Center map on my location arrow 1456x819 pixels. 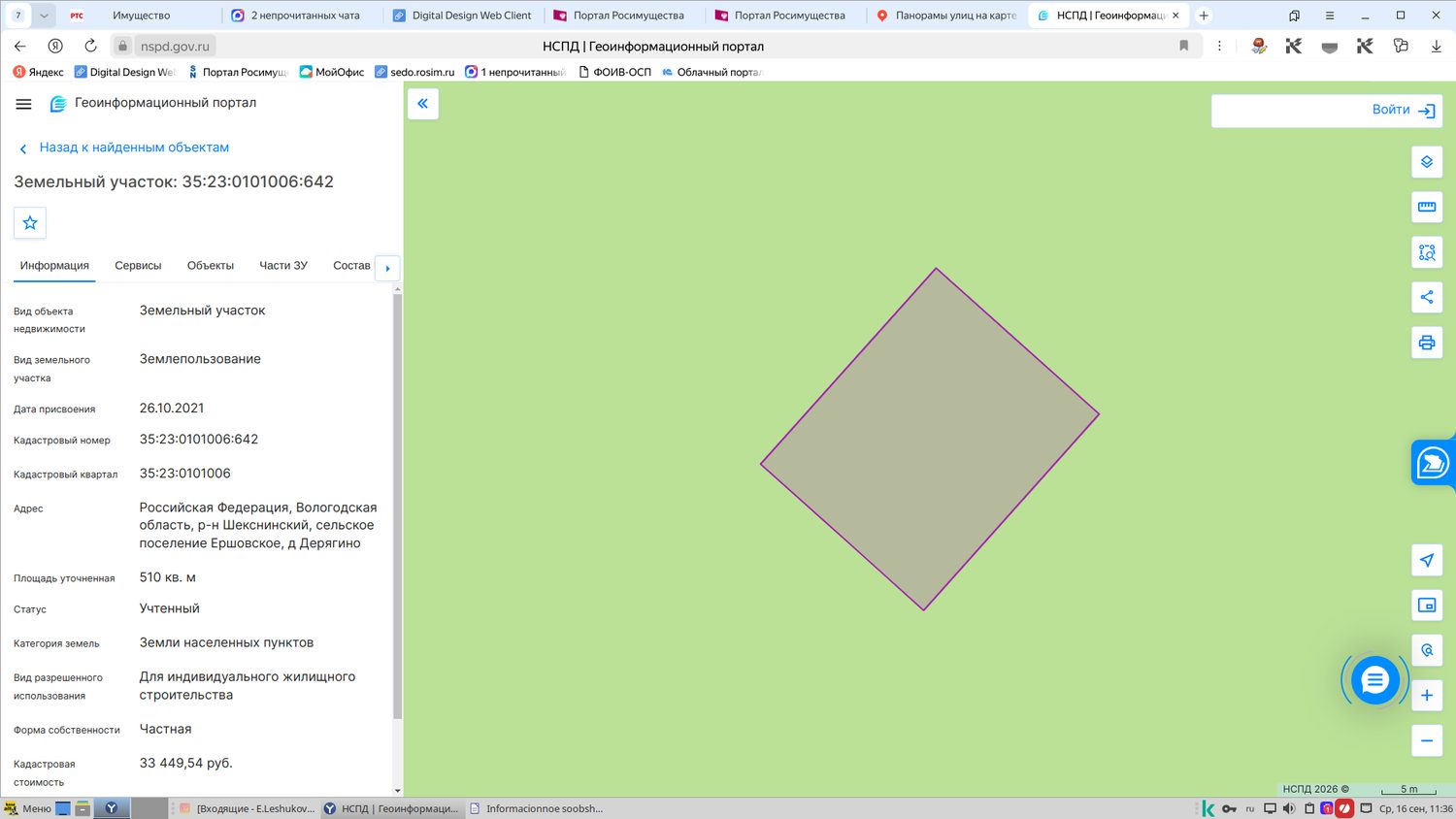[1427, 560]
